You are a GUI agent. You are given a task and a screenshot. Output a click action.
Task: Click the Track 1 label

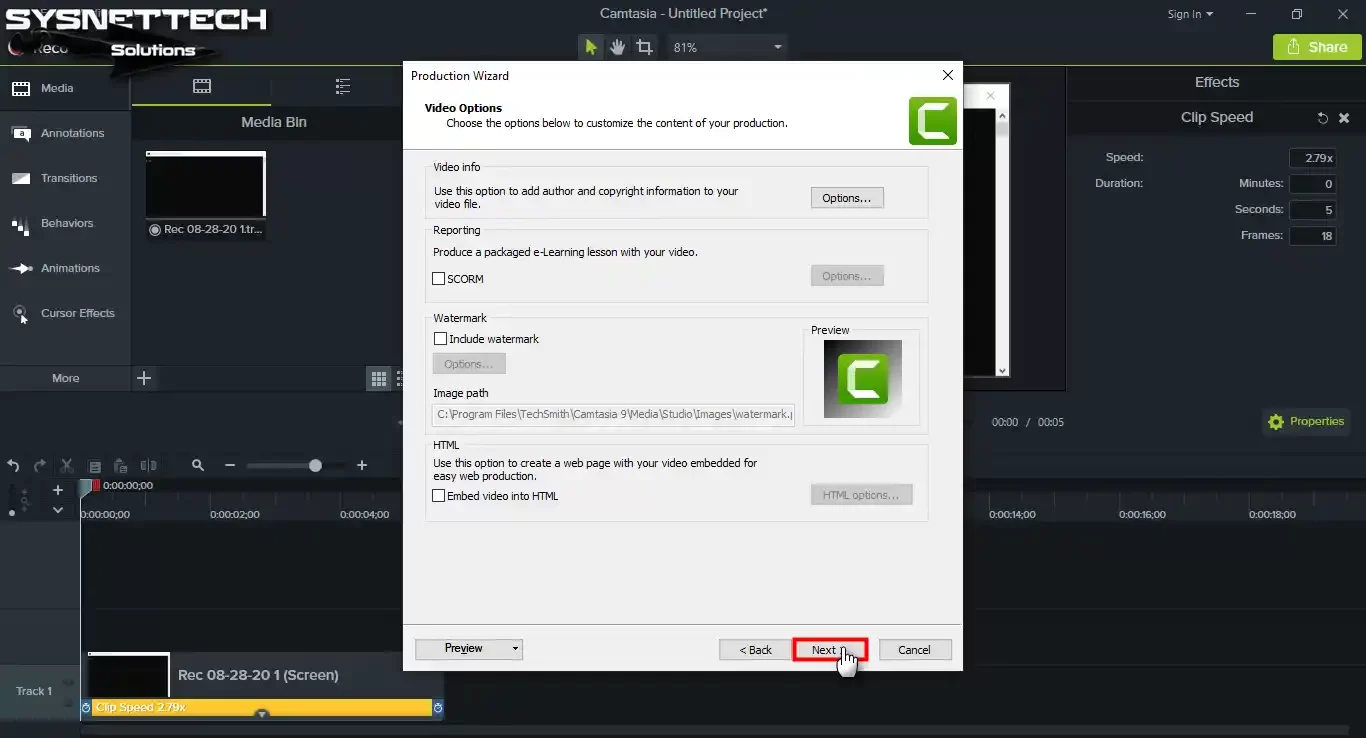[34, 691]
